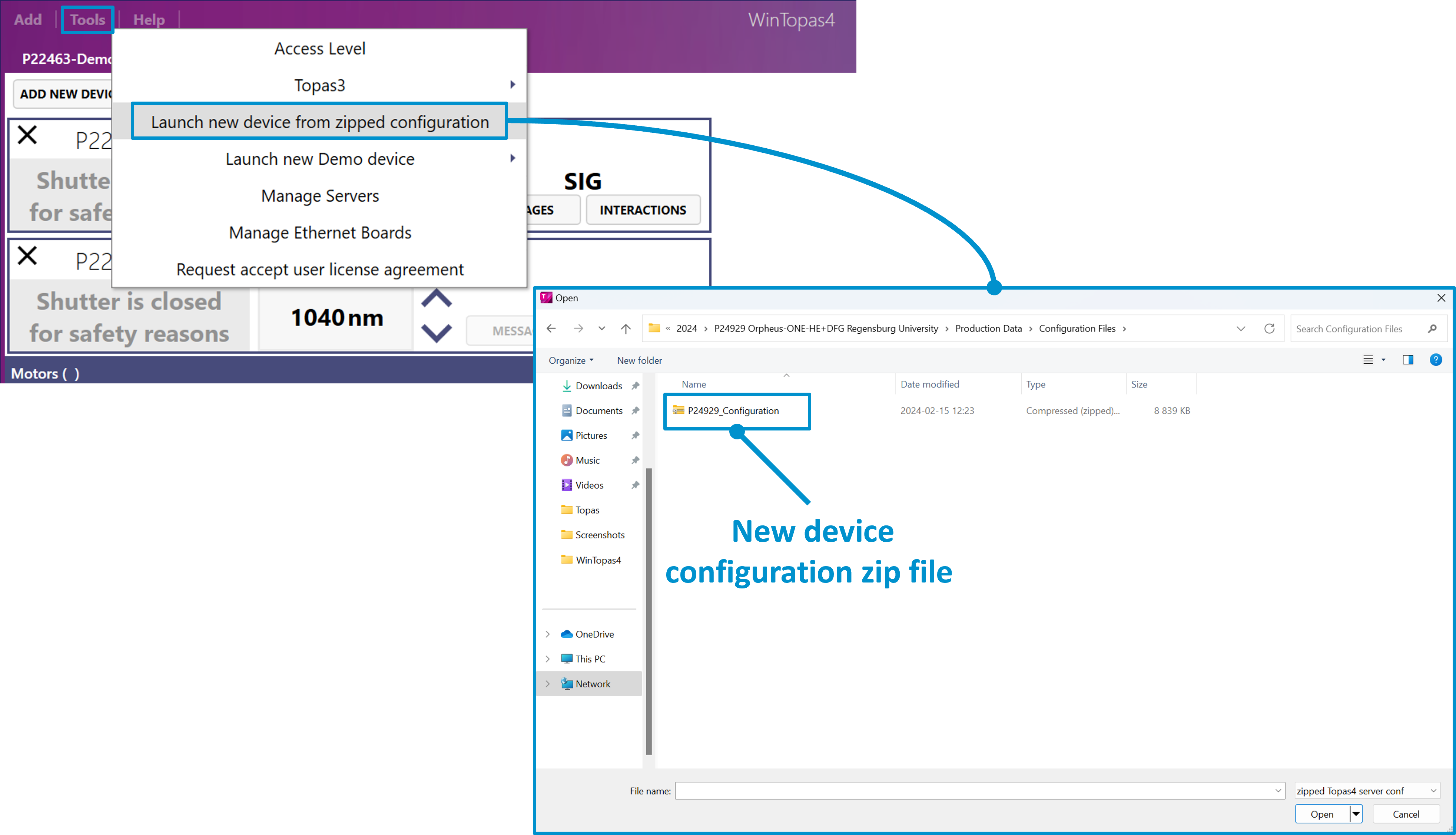The image size is (1456, 835).
Task: Click the search magnifier icon
Action: pos(1432,329)
